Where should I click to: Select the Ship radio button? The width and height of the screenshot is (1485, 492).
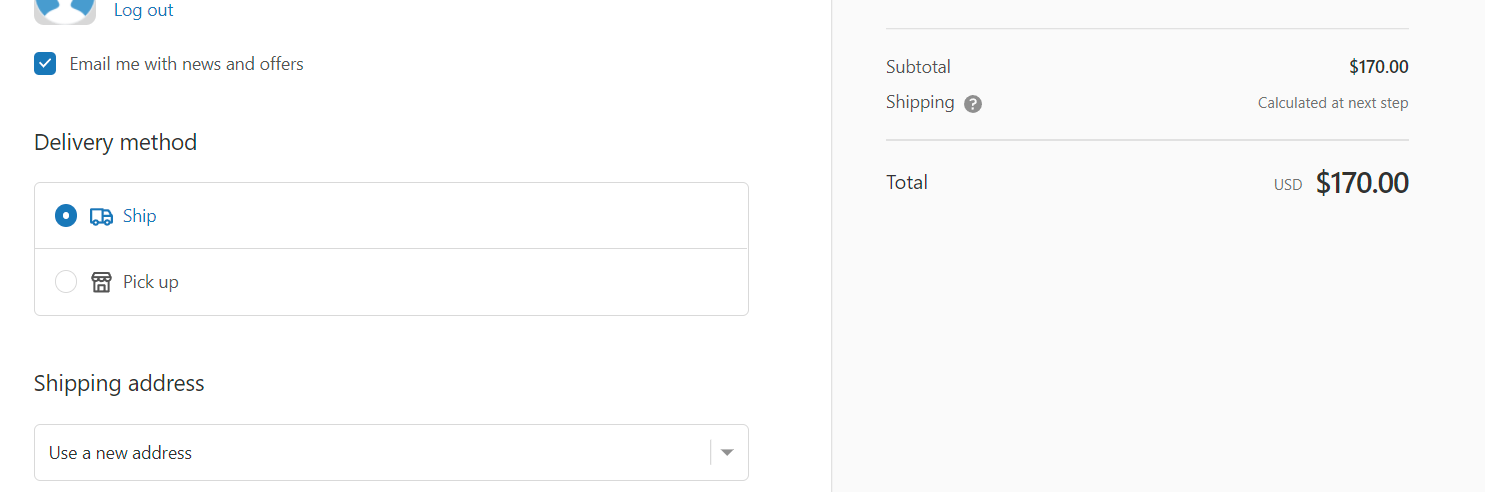tap(66, 216)
